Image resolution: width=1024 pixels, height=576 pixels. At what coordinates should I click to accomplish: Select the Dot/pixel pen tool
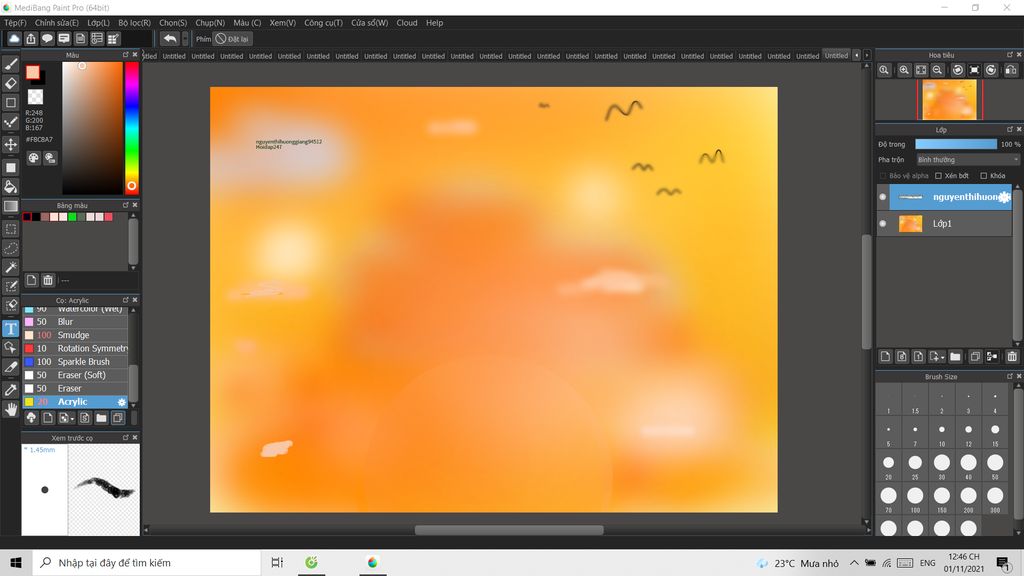click(10, 121)
